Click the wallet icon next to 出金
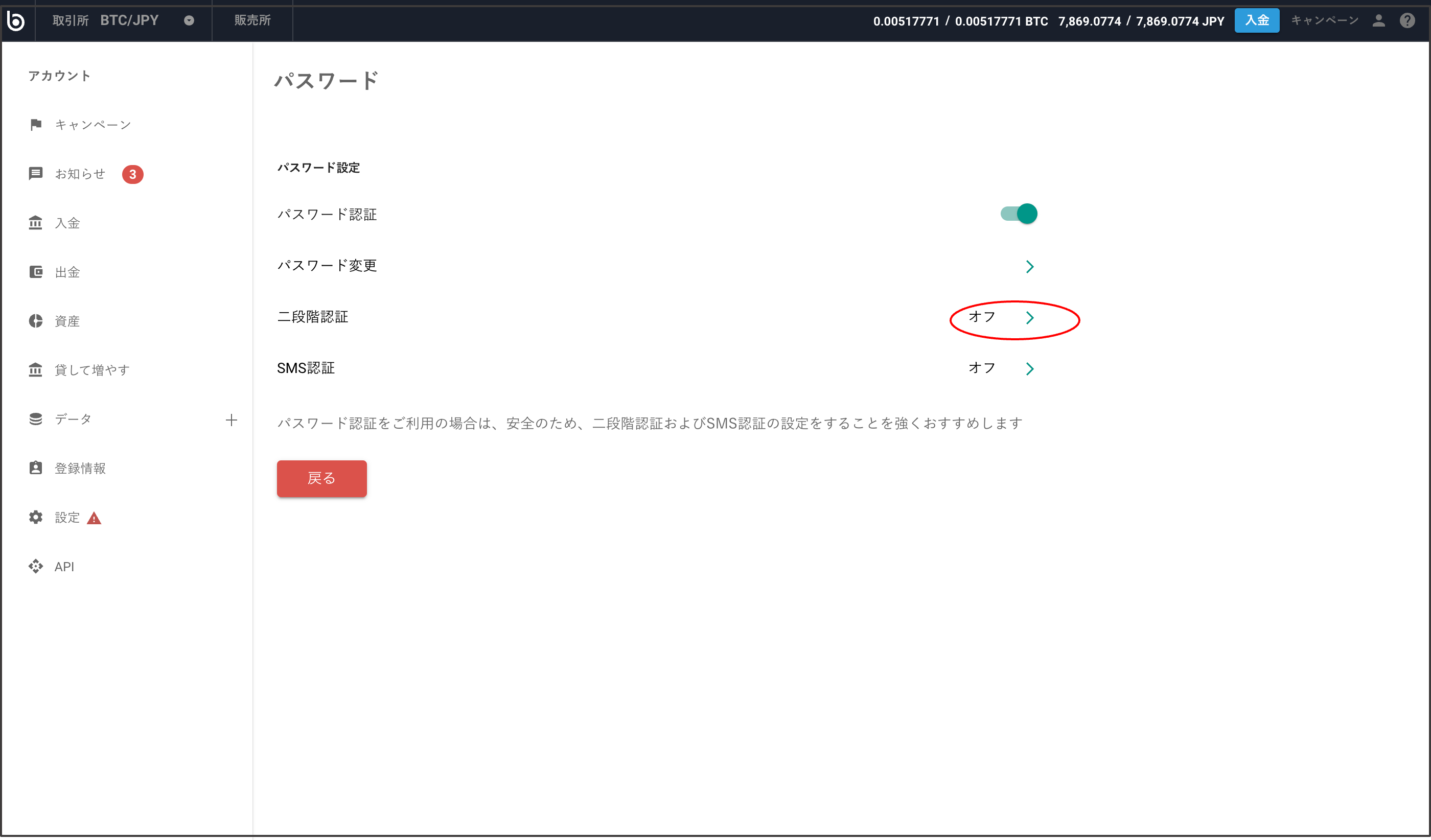1431x840 pixels. 36,272
